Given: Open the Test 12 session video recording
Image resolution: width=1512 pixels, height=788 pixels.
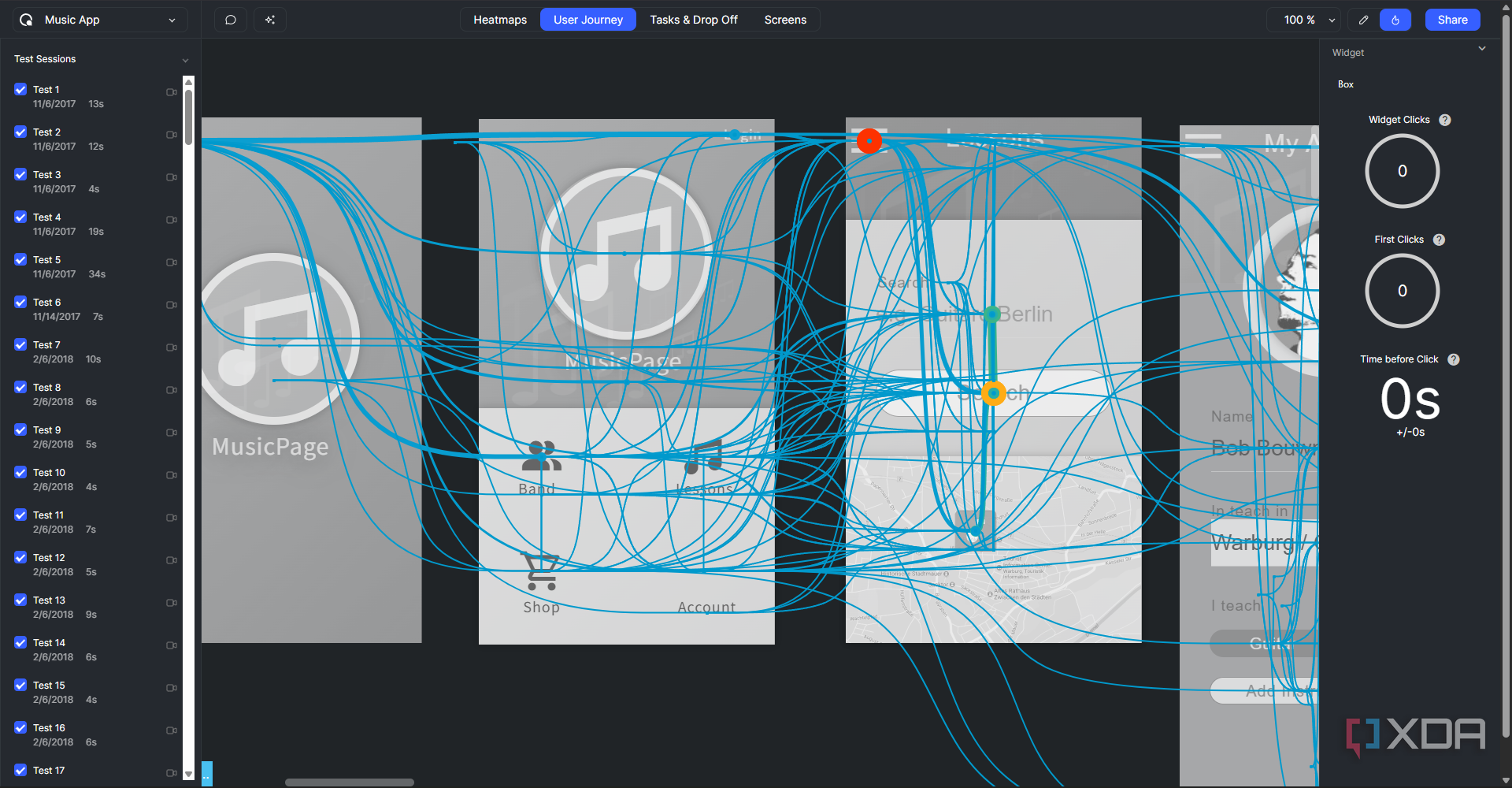Looking at the screenshot, I should (172, 560).
